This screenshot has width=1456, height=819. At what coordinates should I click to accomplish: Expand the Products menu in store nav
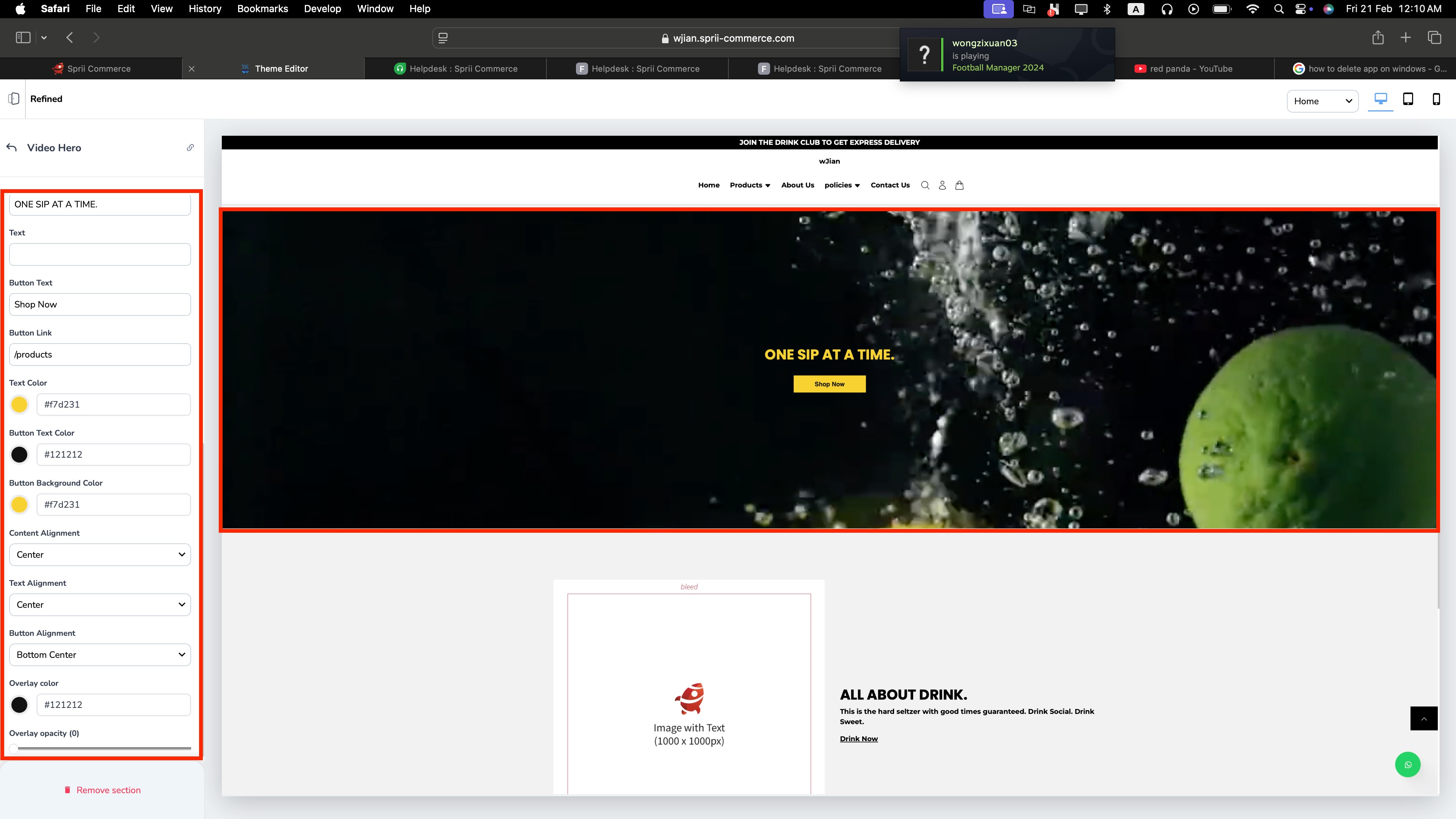point(750,185)
